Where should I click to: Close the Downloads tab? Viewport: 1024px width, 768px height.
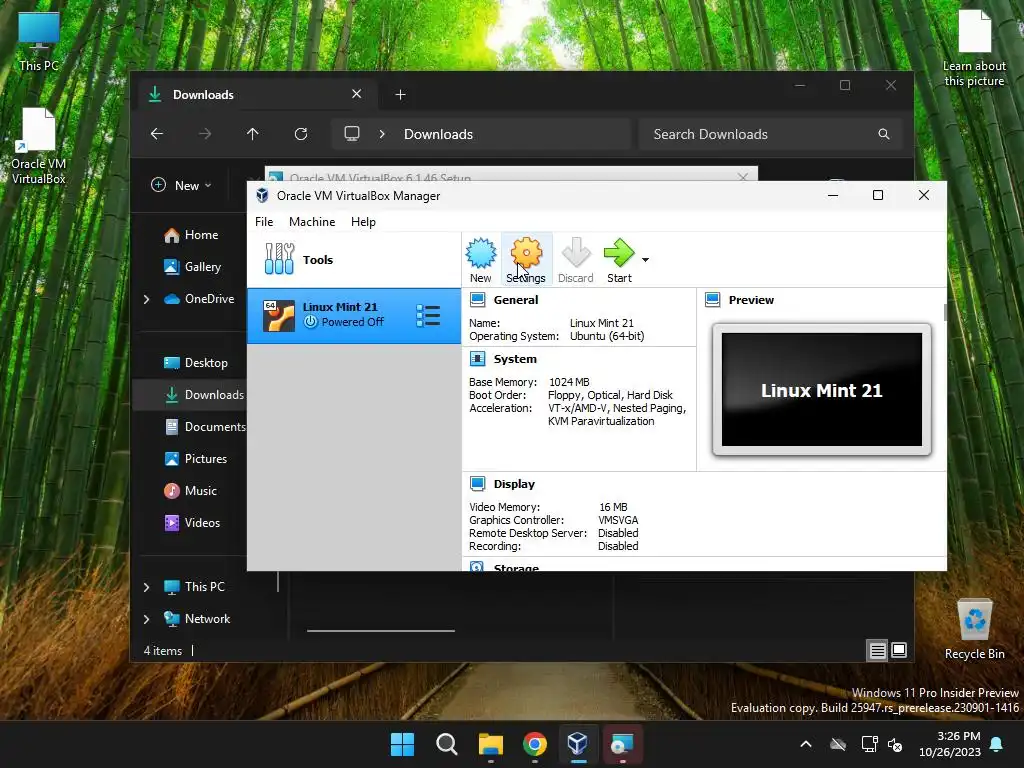[357, 94]
